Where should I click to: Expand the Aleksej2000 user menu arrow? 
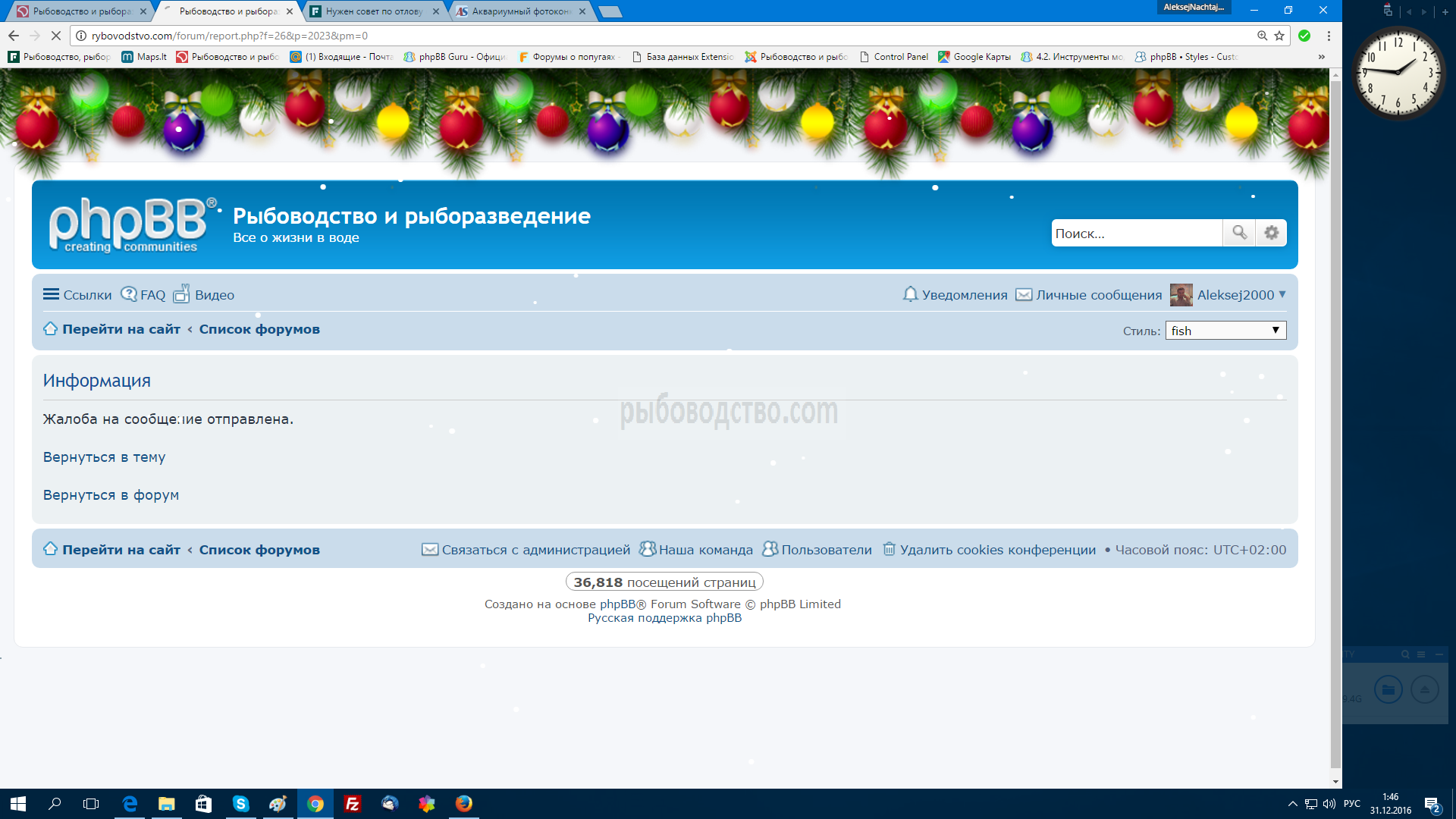[x=1282, y=294]
